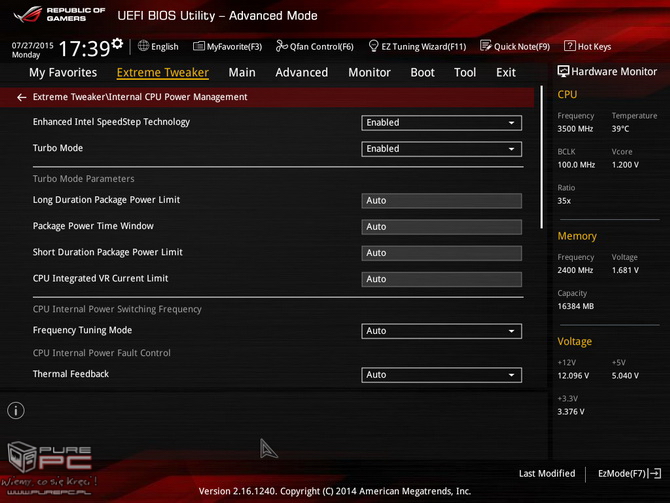Viewport: 670px width, 503px height.
Task: Go to the Exit tab
Action: [x=506, y=73]
